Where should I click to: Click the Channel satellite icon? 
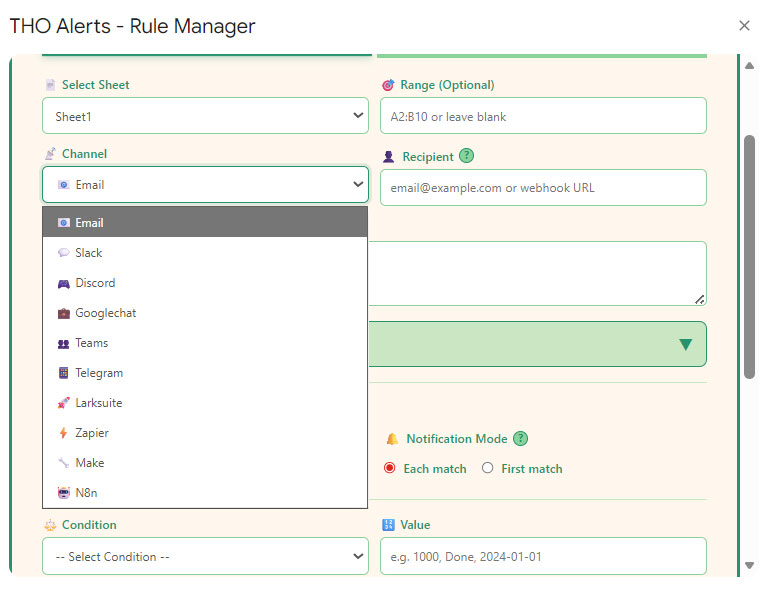click(50, 154)
